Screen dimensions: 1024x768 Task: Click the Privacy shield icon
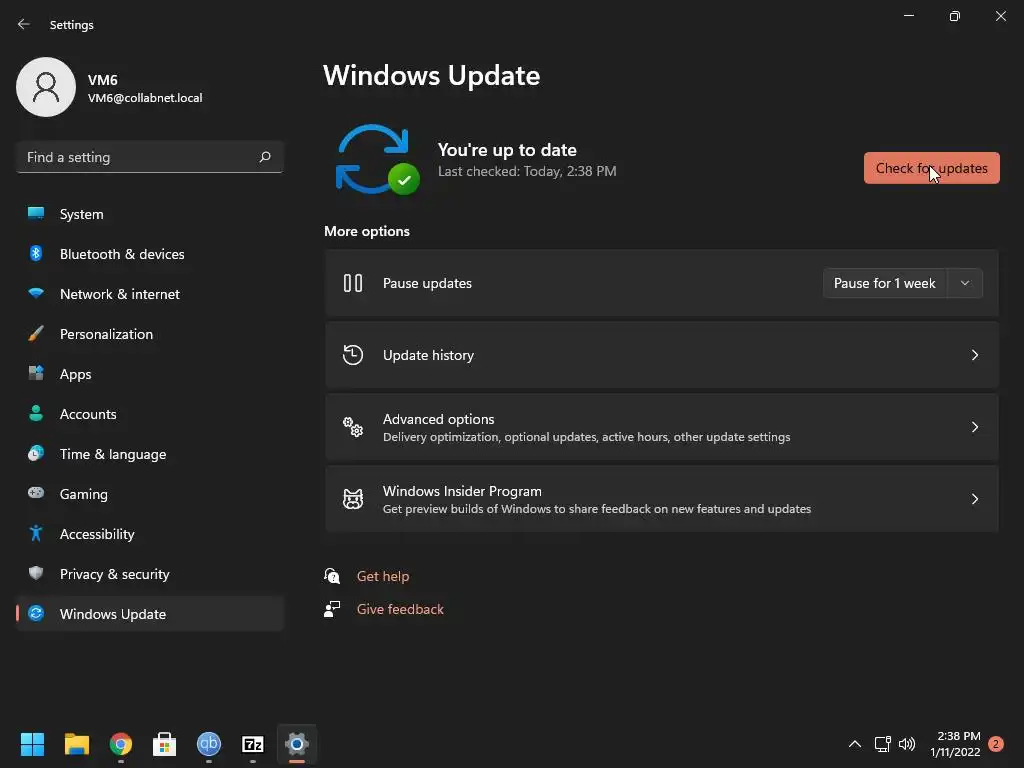[x=36, y=573]
